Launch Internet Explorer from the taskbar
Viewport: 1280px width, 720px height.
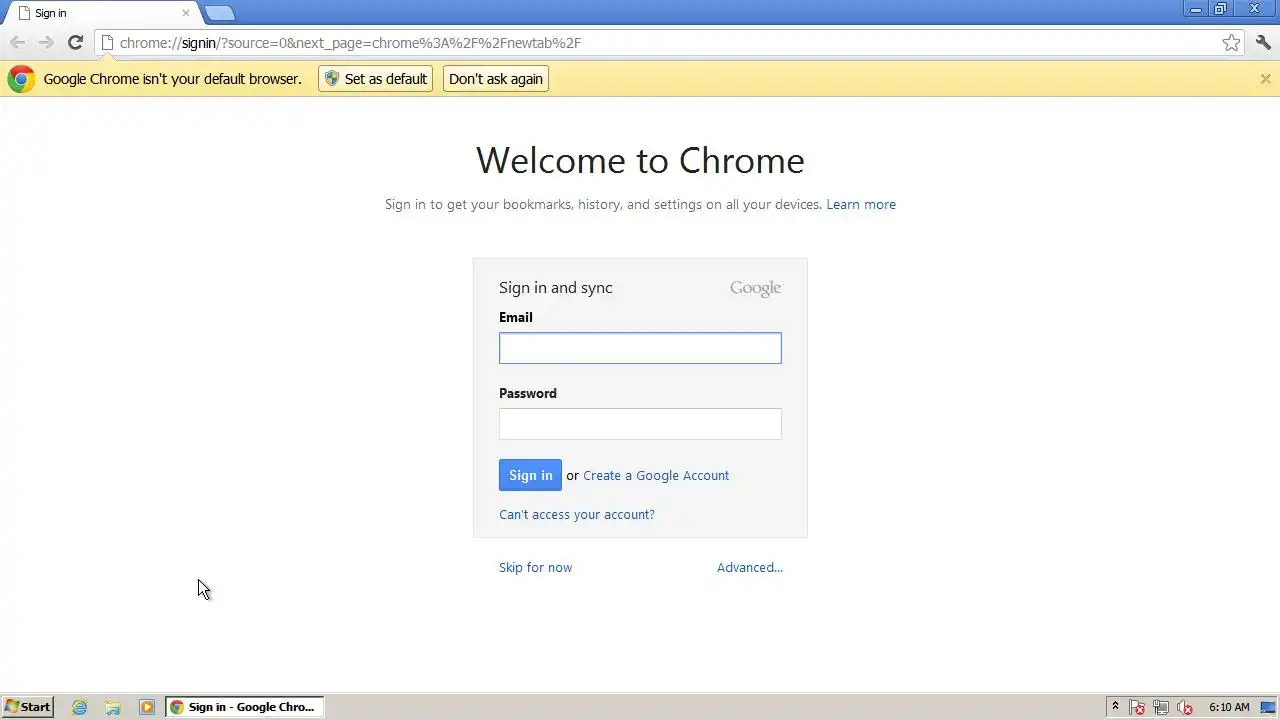pos(79,707)
